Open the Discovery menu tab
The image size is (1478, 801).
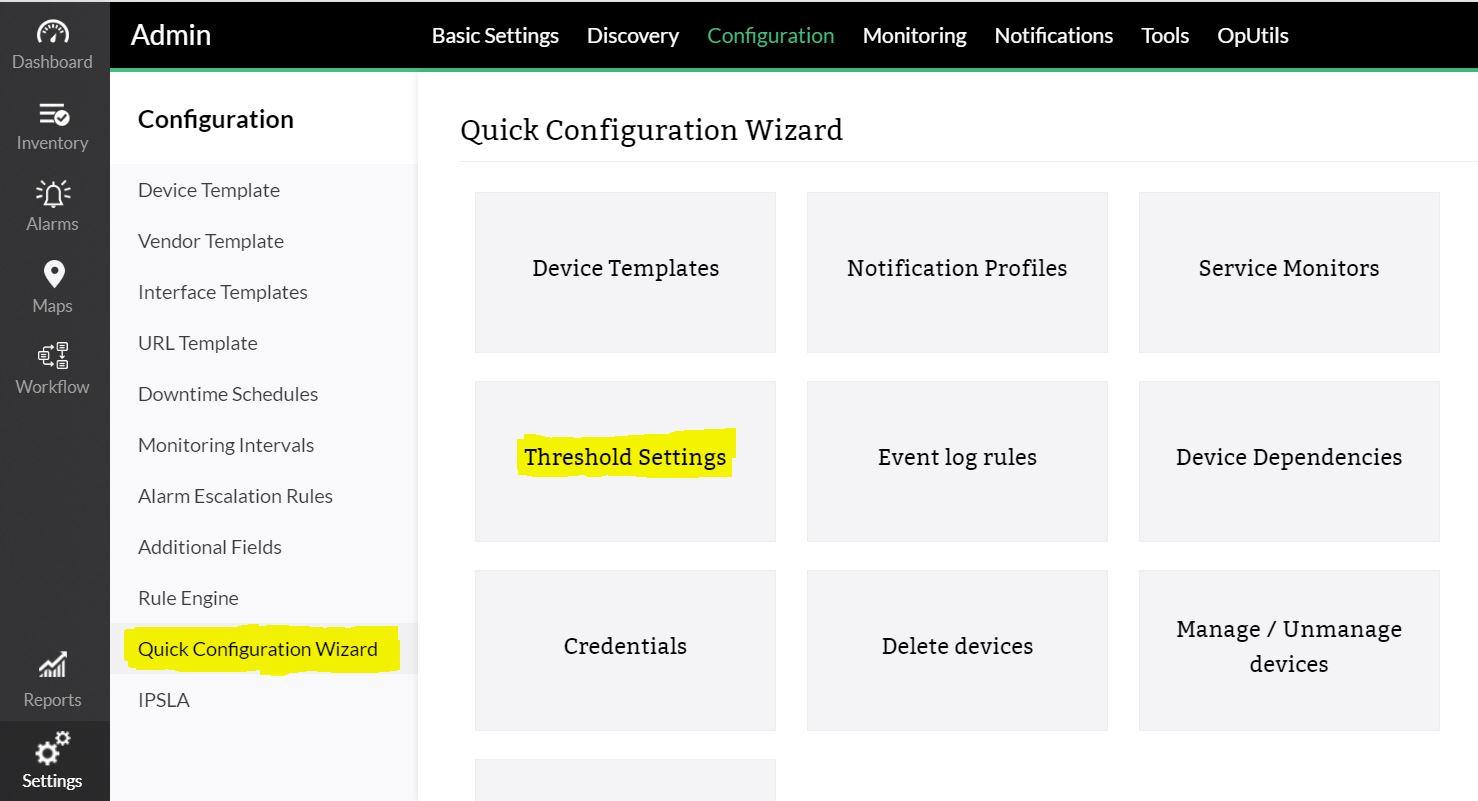pyautogui.click(x=632, y=36)
